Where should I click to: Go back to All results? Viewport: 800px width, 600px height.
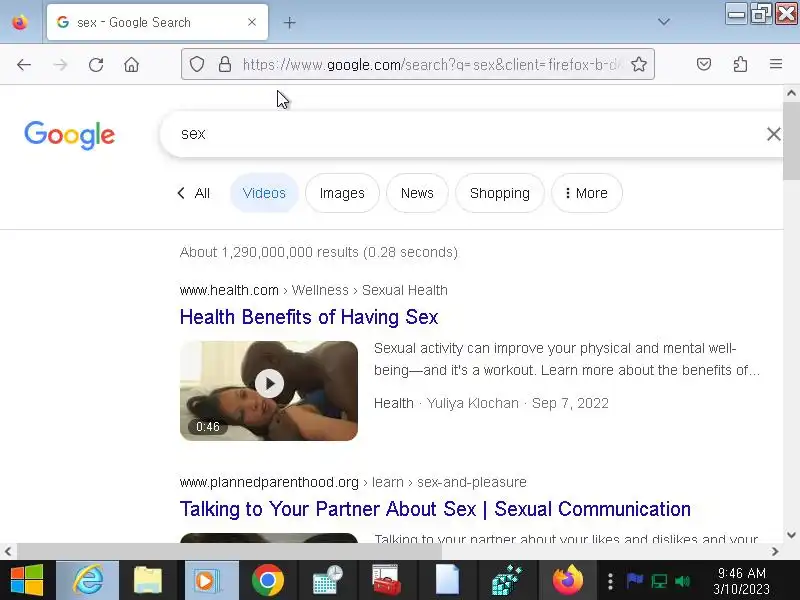193,193
